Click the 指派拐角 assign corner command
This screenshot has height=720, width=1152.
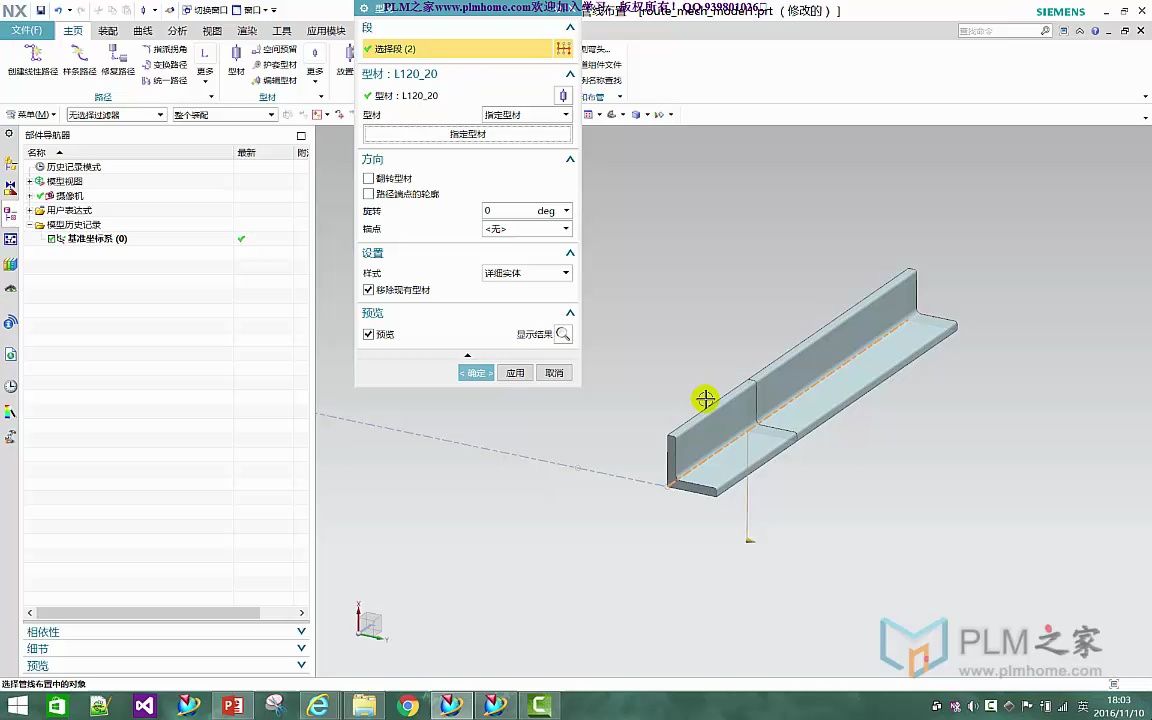pos(165,49)
